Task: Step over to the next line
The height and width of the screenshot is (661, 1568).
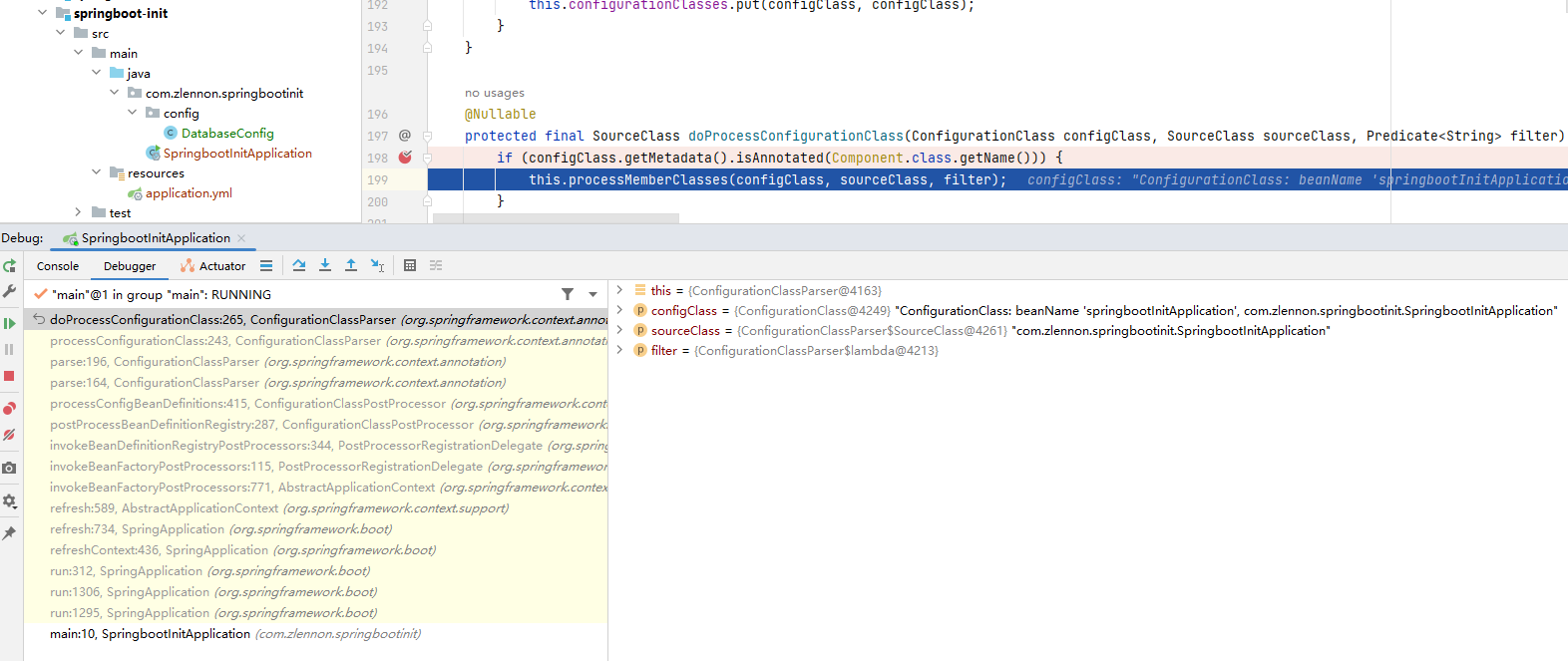Action: (299, 265)
